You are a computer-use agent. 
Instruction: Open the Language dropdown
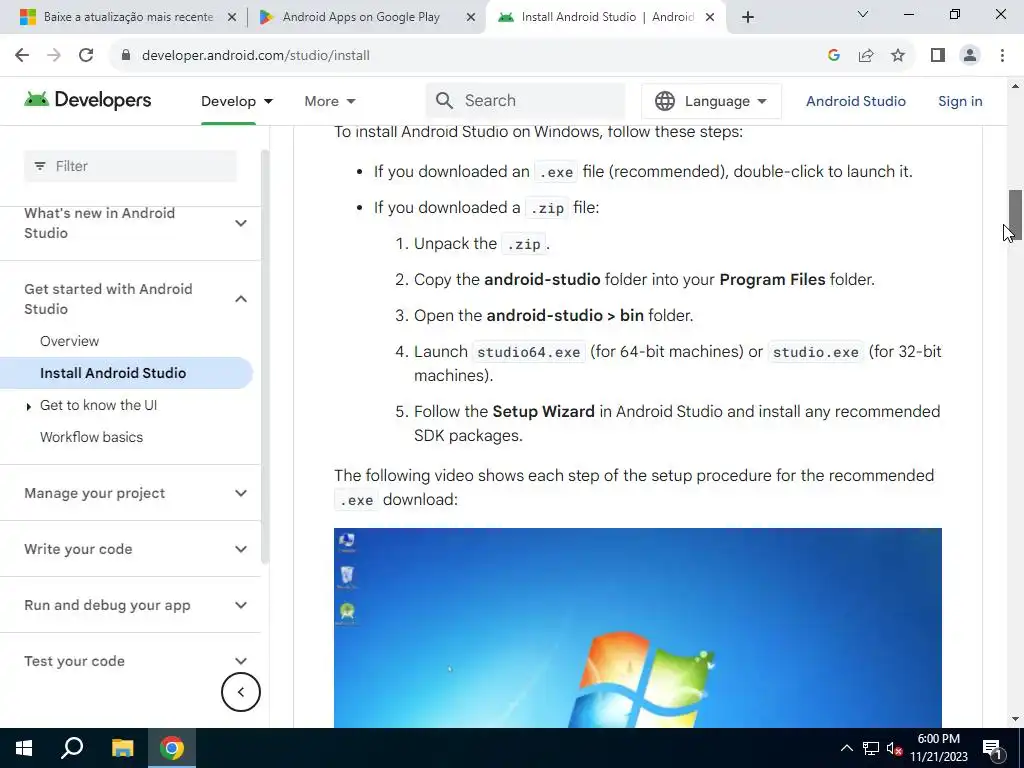[711, 101]
